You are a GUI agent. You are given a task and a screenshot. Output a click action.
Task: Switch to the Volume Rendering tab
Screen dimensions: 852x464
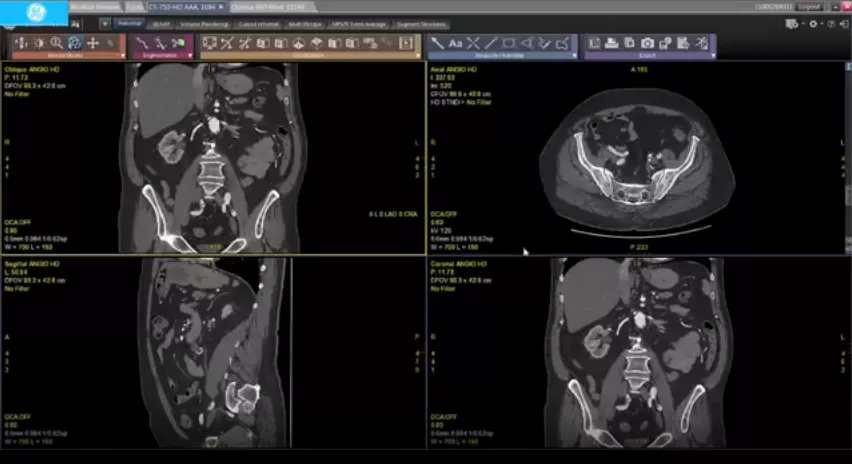(x=204, y=24)
